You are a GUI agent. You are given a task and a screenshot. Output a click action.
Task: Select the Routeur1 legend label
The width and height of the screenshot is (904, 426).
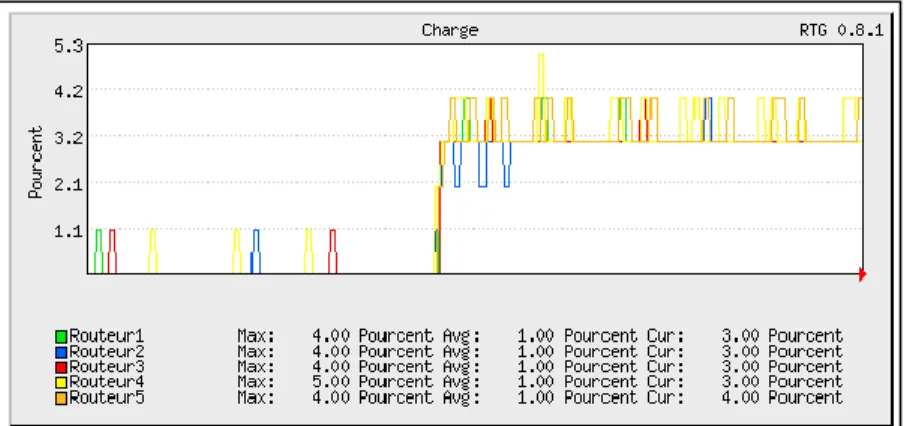click(x=107, y=335)
